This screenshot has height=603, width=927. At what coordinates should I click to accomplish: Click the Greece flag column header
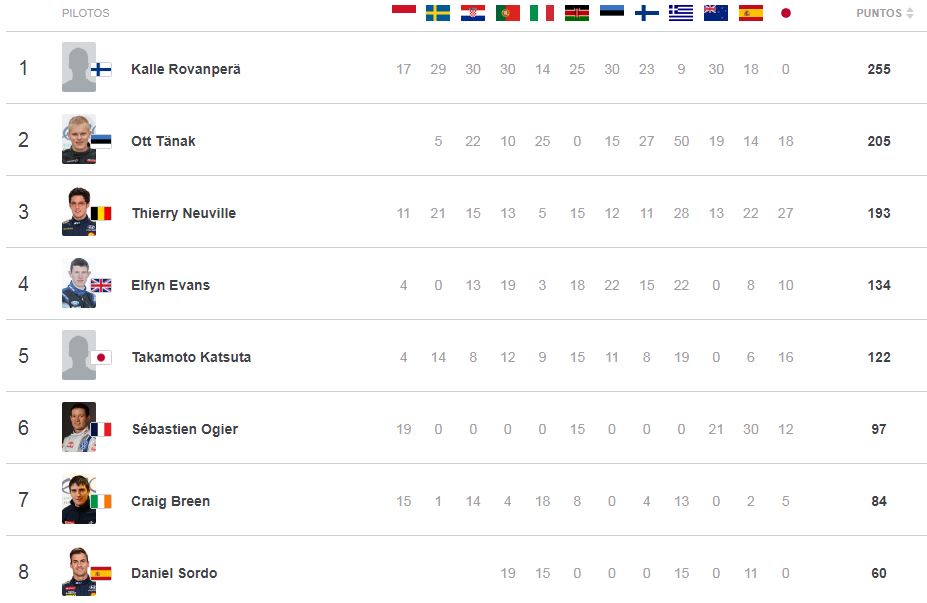(x=681, y=13)
